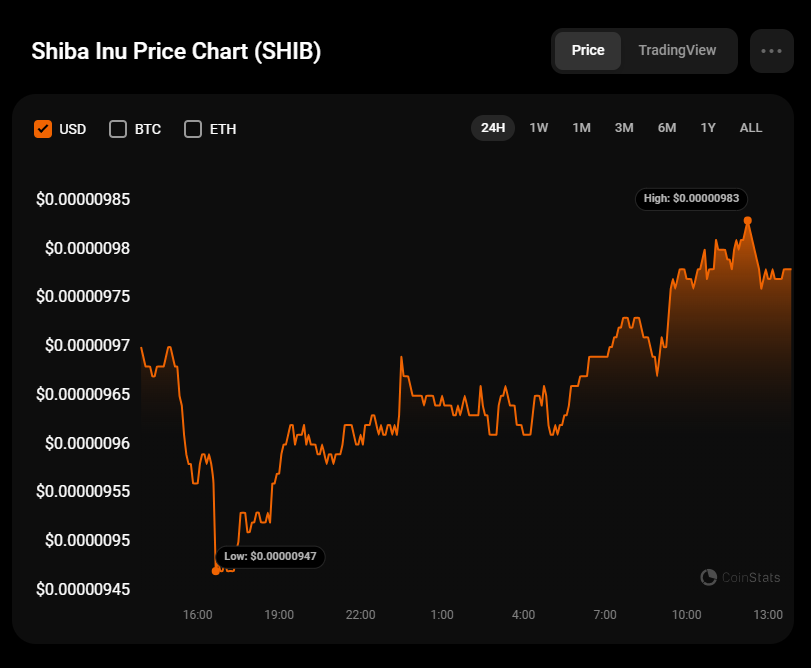811x668 pixels.
Task: Enable the BTC currency checkbox
Action: 118,129
